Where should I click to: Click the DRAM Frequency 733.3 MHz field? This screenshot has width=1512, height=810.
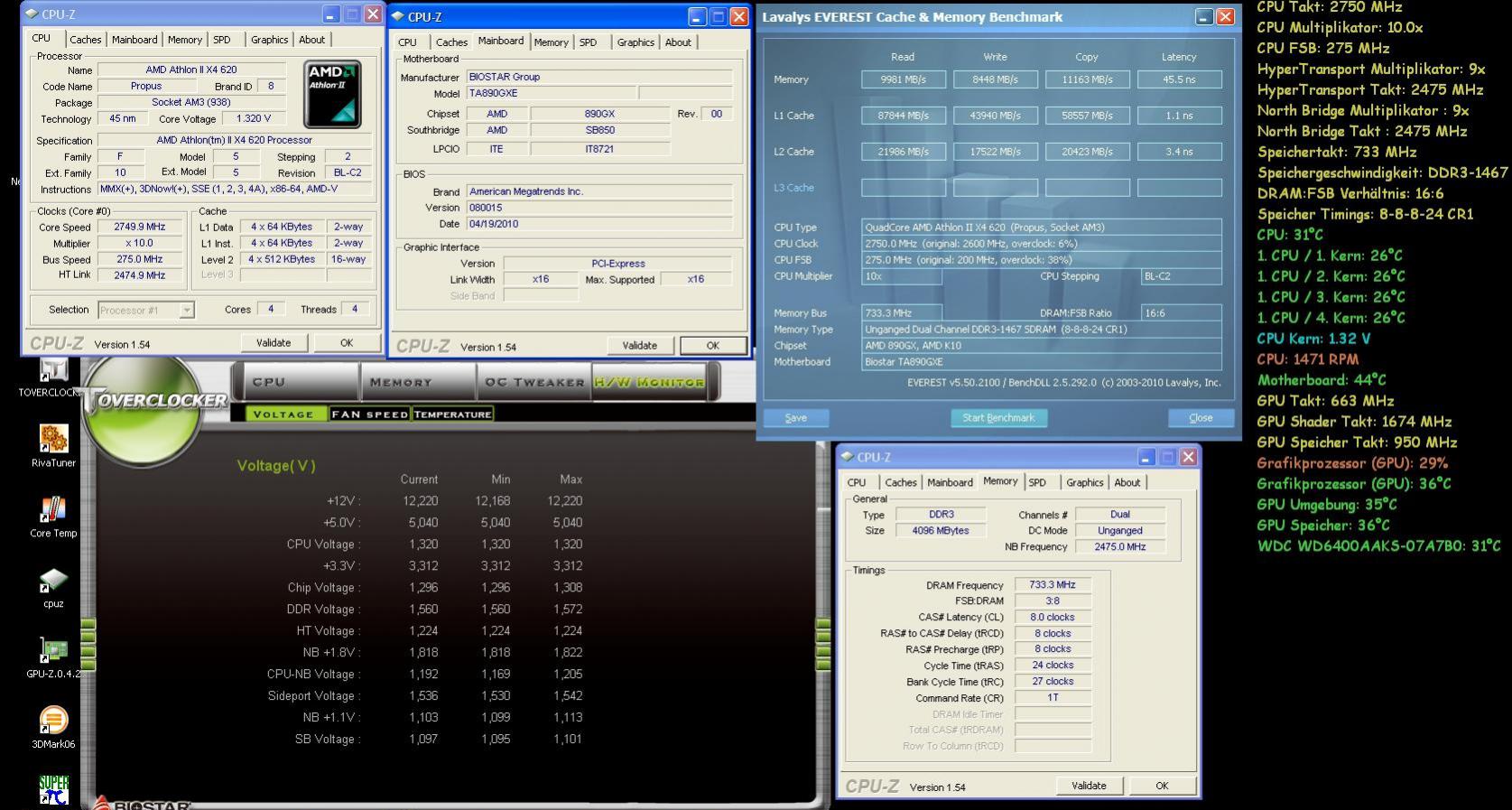tap(1053, 585)
